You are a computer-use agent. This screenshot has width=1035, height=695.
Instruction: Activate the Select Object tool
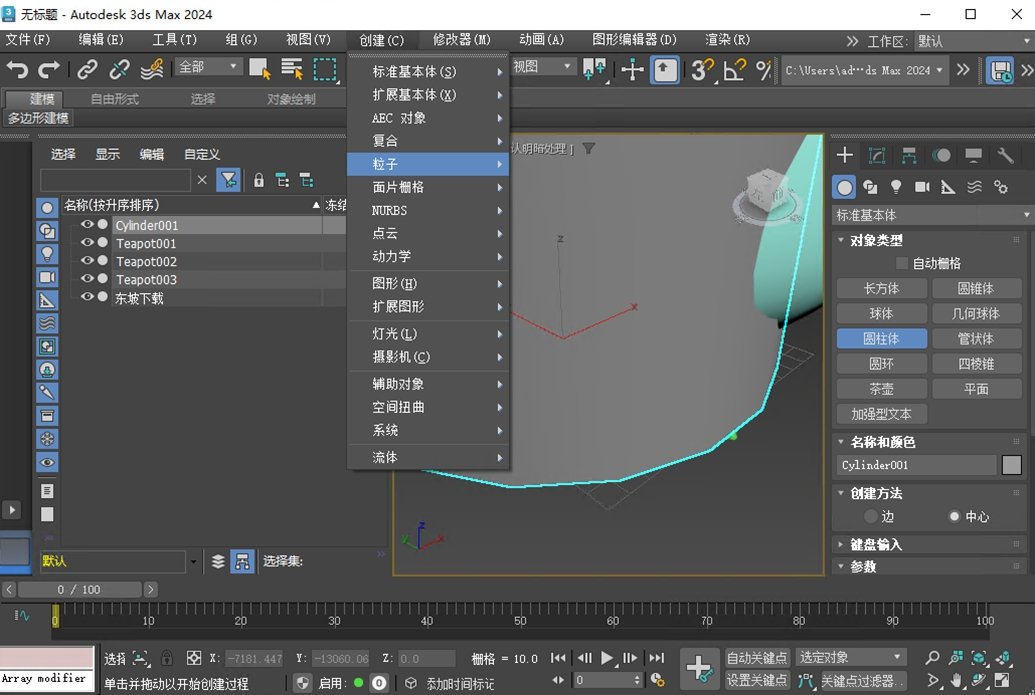click(x=259, y=69)
